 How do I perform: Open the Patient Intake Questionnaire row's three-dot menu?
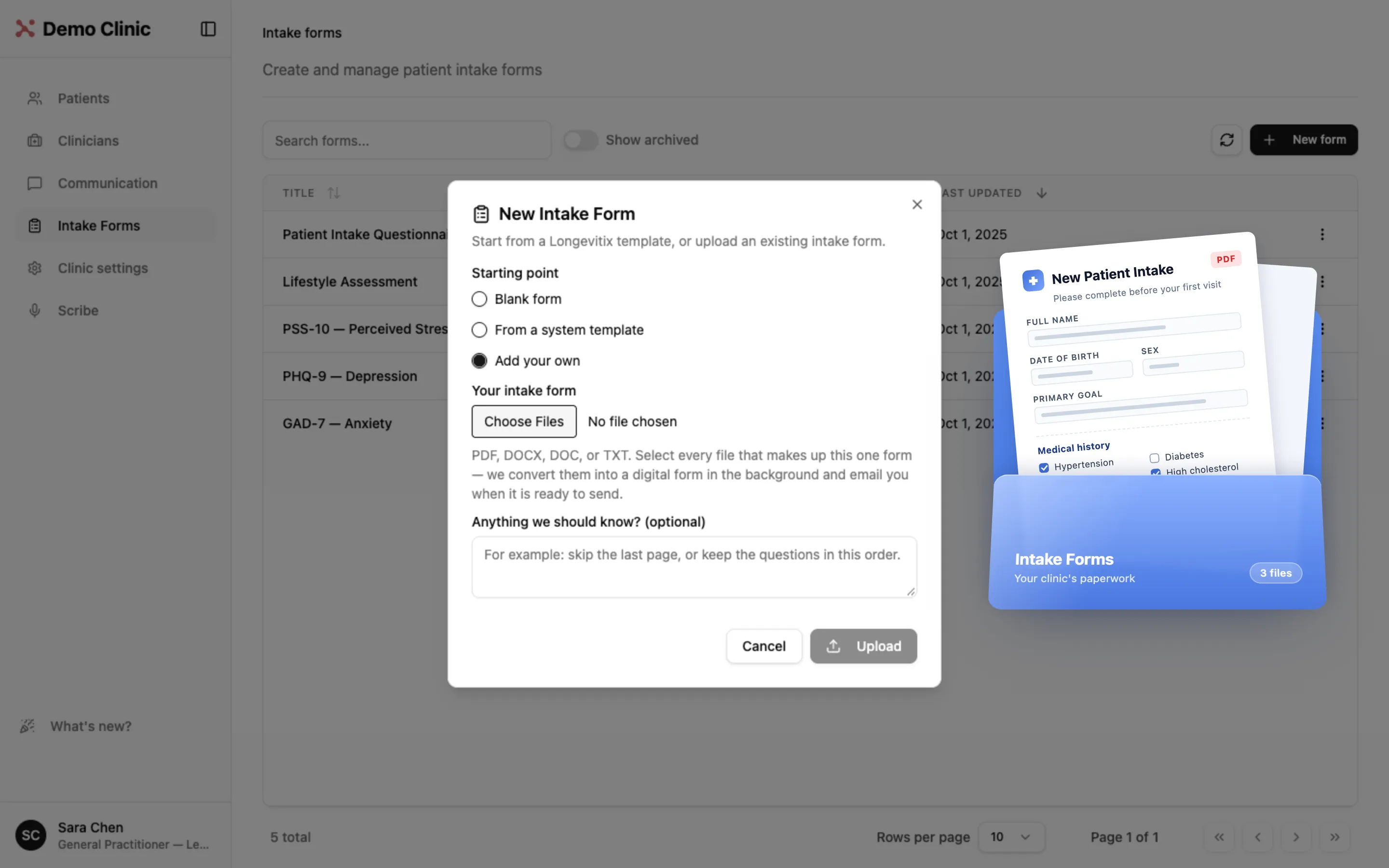pyautogui.click(x=1322, y=234)
